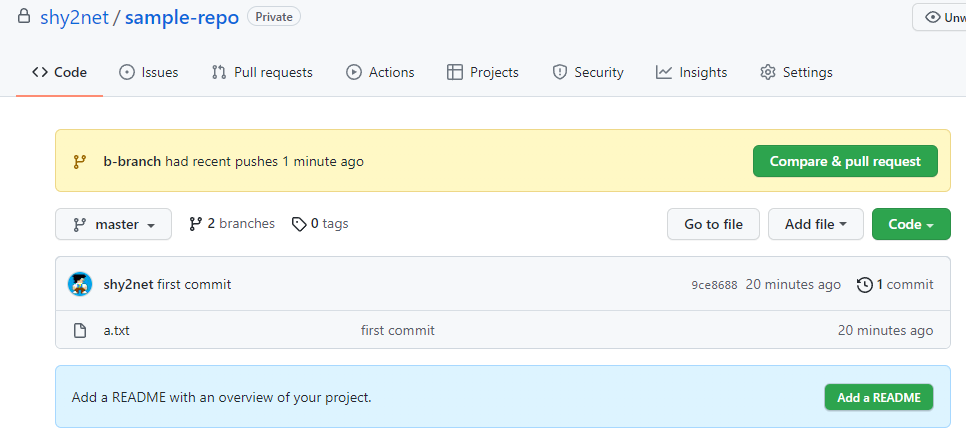Click the tags label icon

tap(299, 224)
